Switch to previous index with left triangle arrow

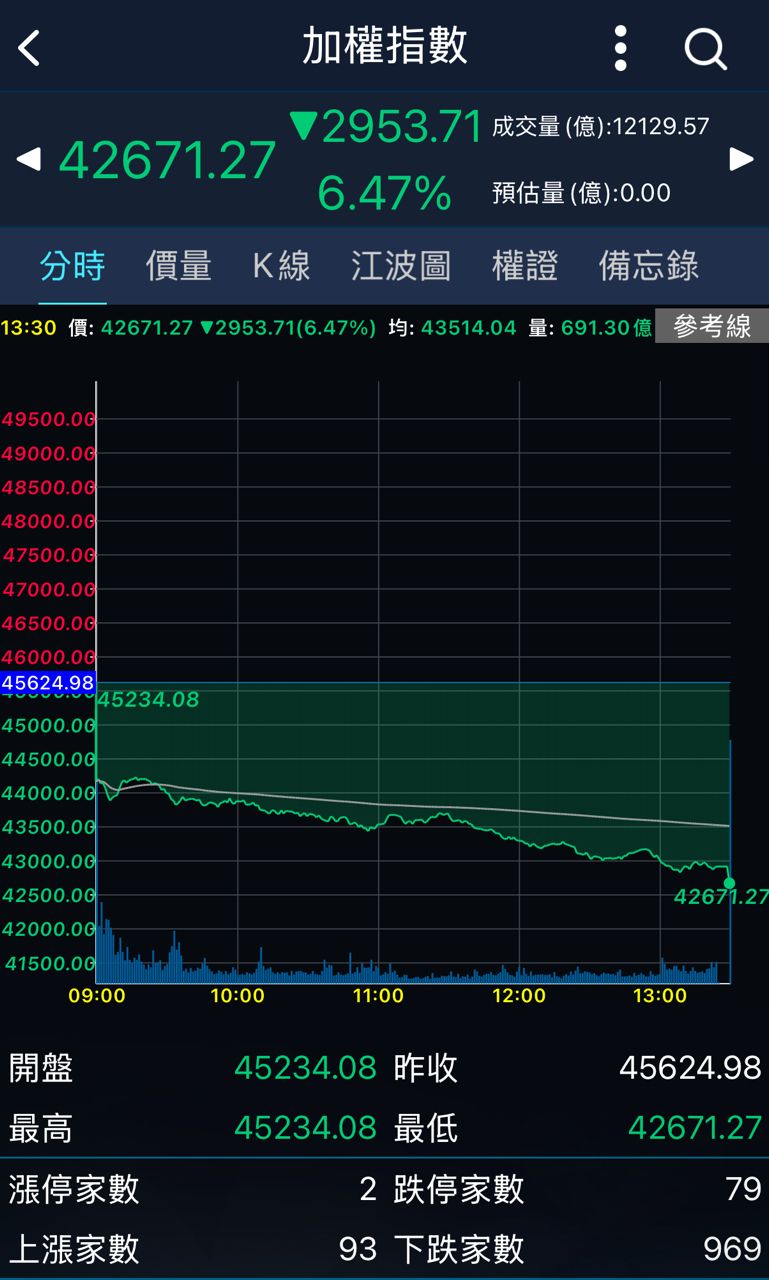click(x=28, y=159)
